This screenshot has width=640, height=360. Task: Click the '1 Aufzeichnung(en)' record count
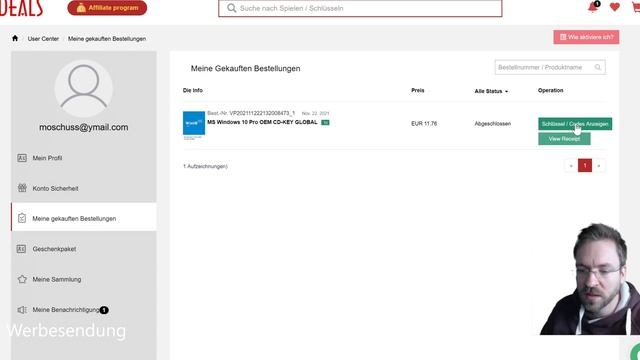click(x=205, y=167)
